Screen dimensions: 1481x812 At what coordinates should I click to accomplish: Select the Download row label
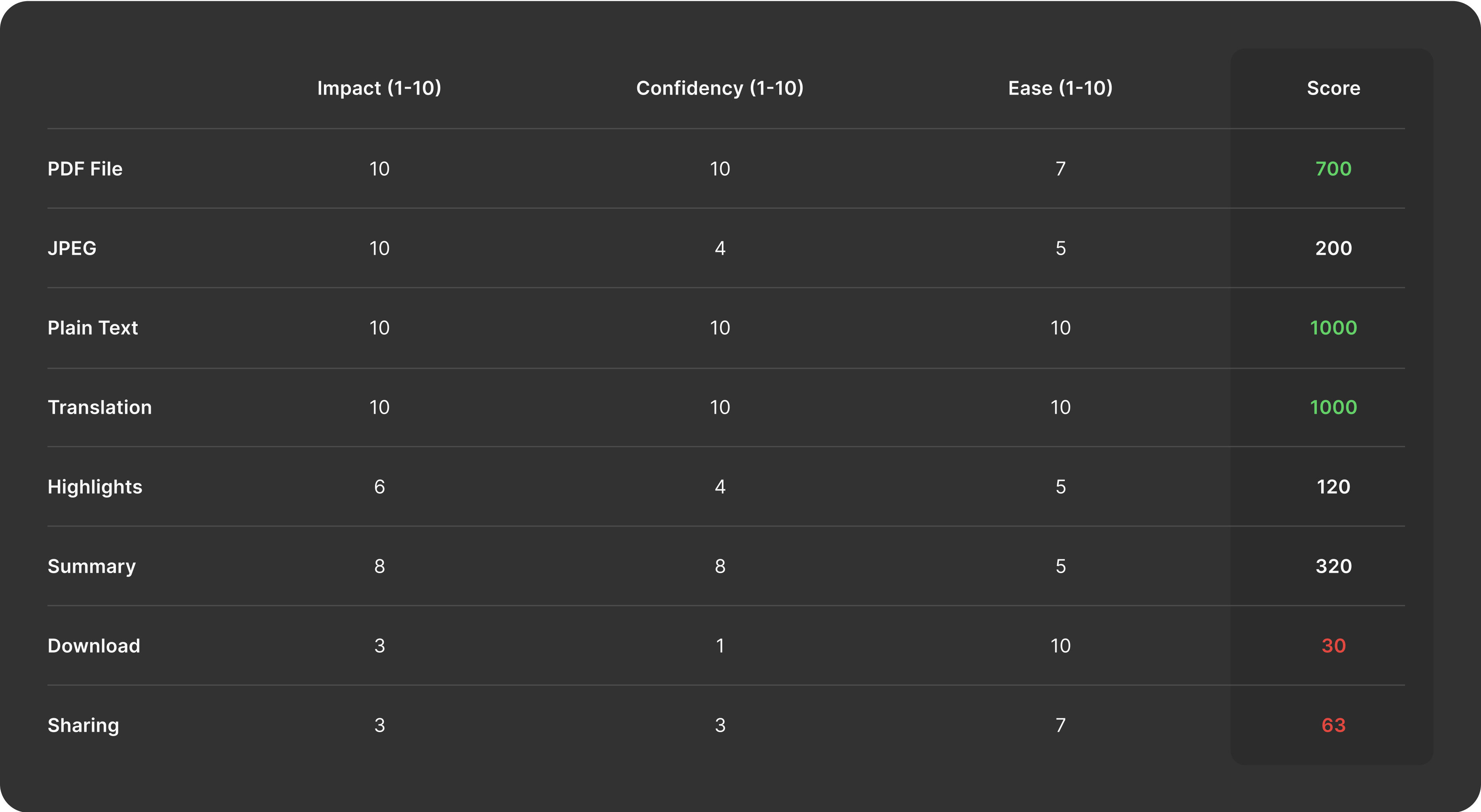94,646
